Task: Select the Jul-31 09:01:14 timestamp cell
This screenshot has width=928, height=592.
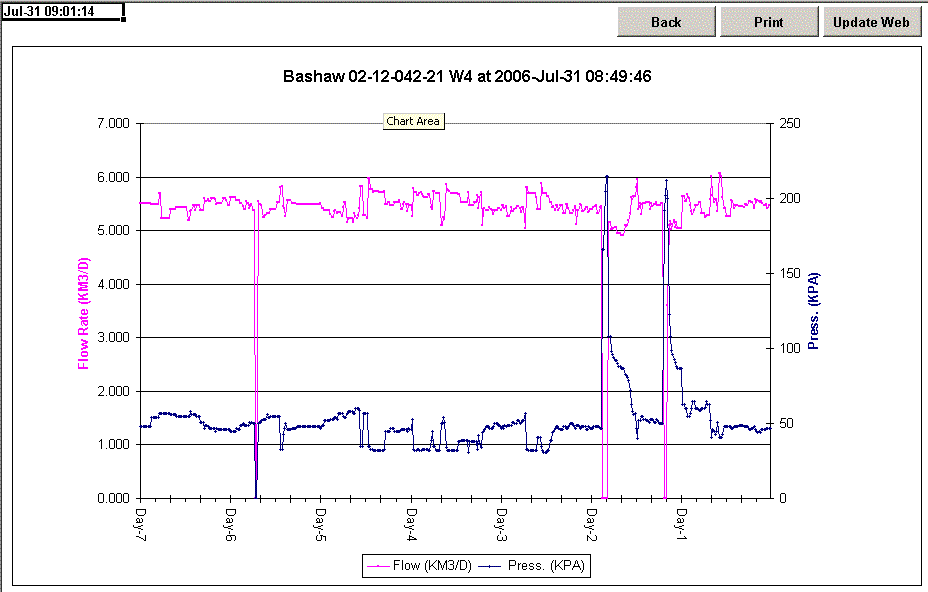Action: pos(61,11)
